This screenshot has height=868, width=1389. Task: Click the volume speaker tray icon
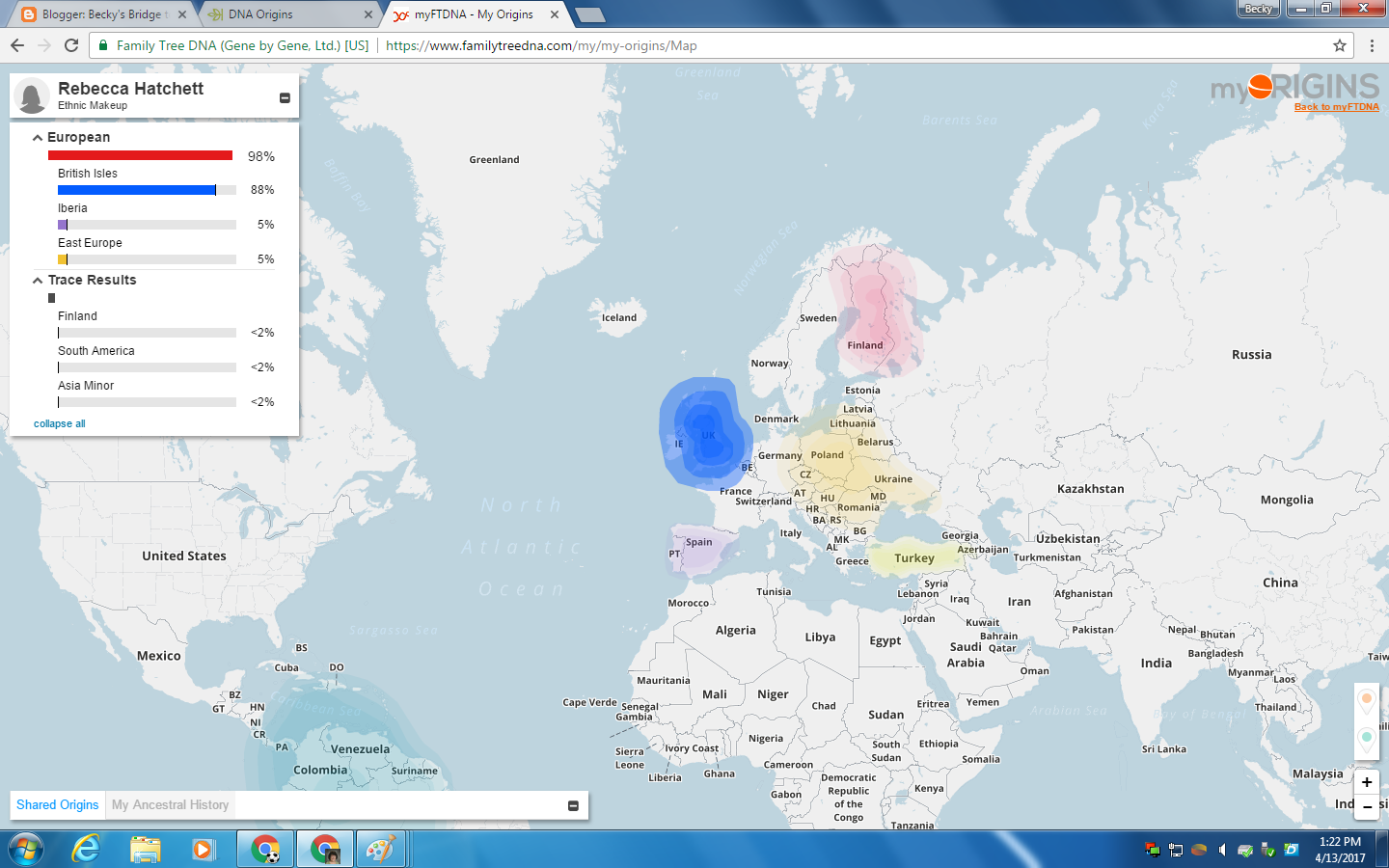coord(1222,850)
